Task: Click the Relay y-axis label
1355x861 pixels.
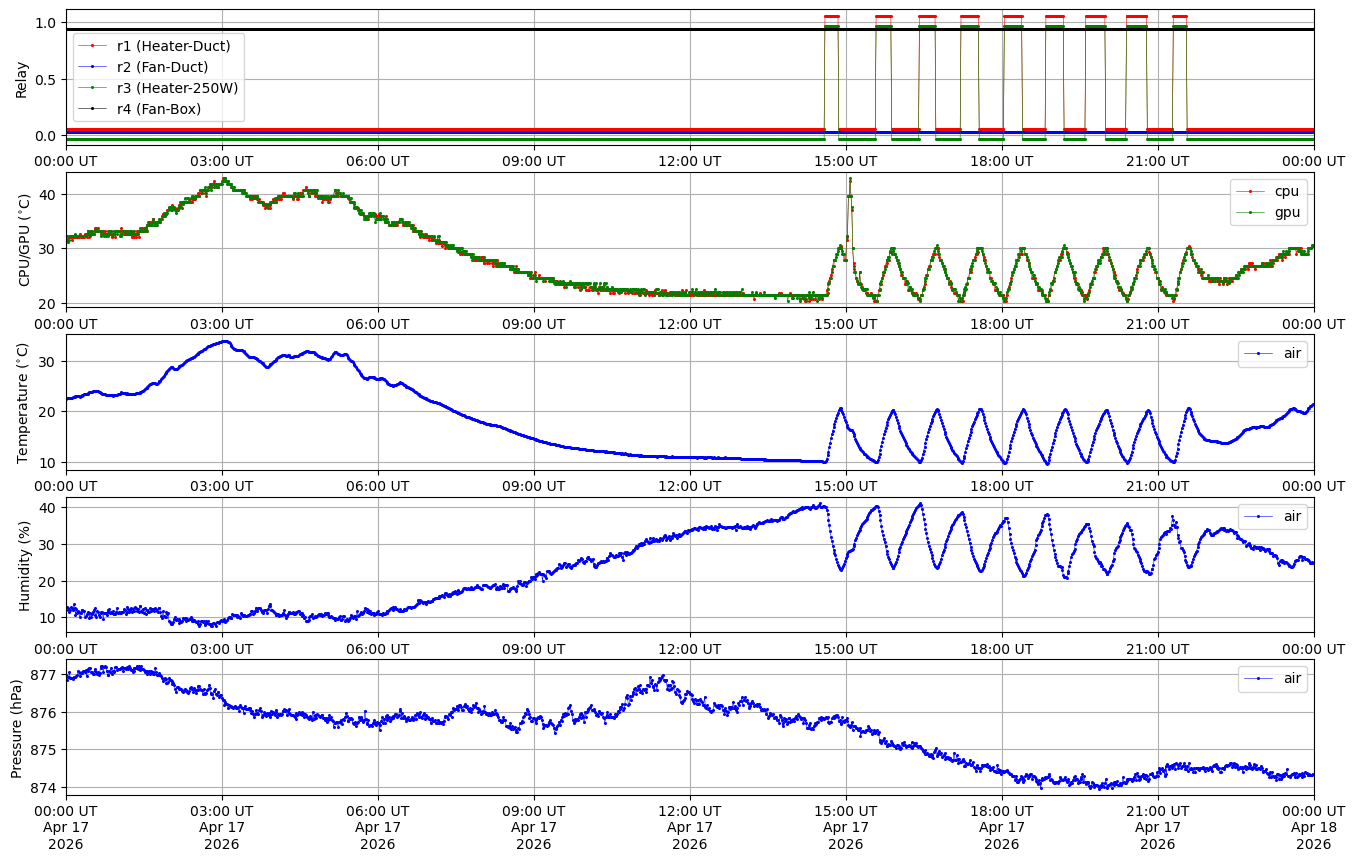Action: point(22,78)
